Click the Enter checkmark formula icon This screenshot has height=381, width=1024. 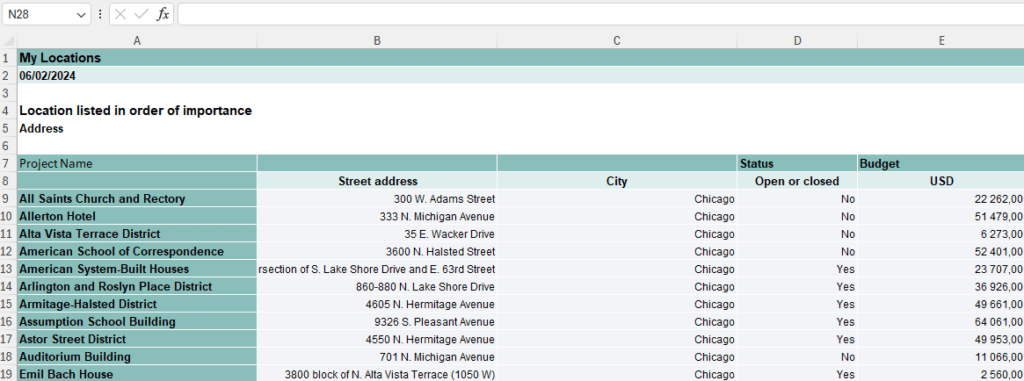141,14
